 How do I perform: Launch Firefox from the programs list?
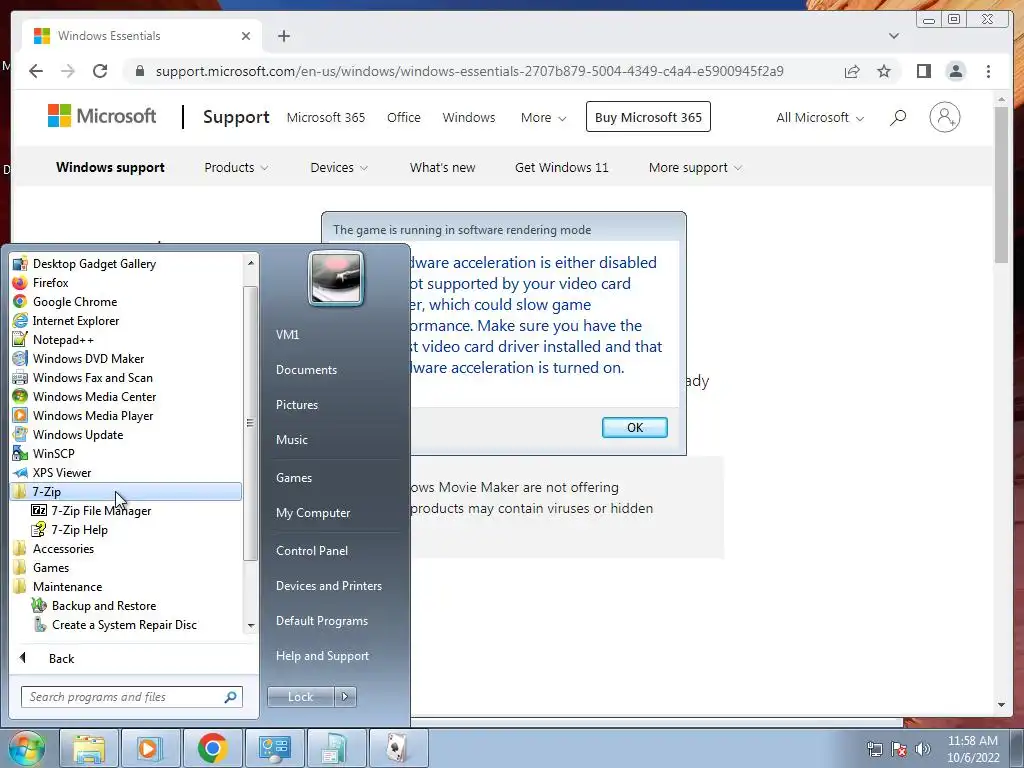[x=50, y=283]
